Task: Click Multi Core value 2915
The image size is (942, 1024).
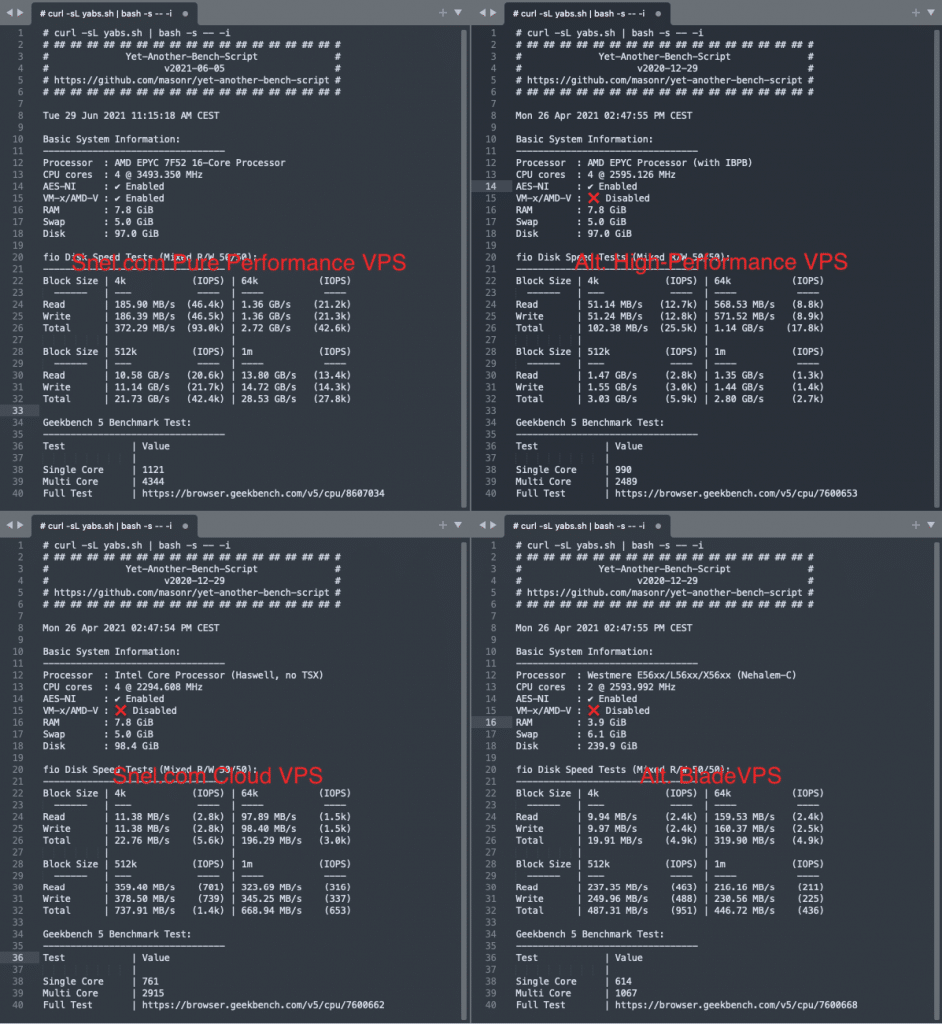Action: click(x=153, y=993)
